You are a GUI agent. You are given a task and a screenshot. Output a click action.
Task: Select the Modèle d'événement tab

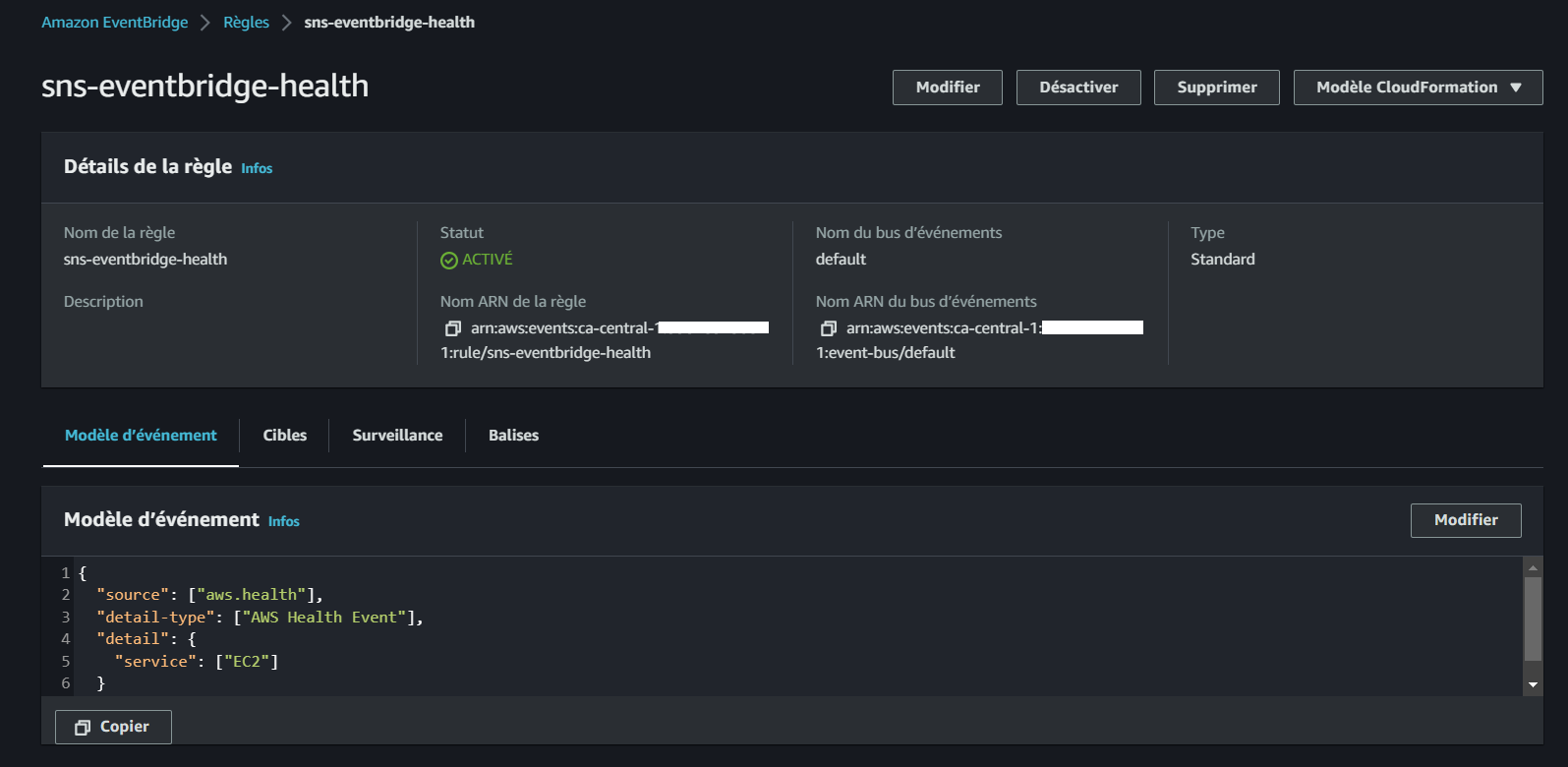tap(141, 435)
